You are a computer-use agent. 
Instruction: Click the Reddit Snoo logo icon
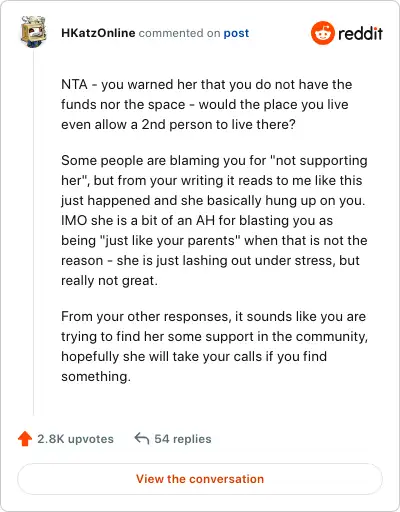[323, 33]
